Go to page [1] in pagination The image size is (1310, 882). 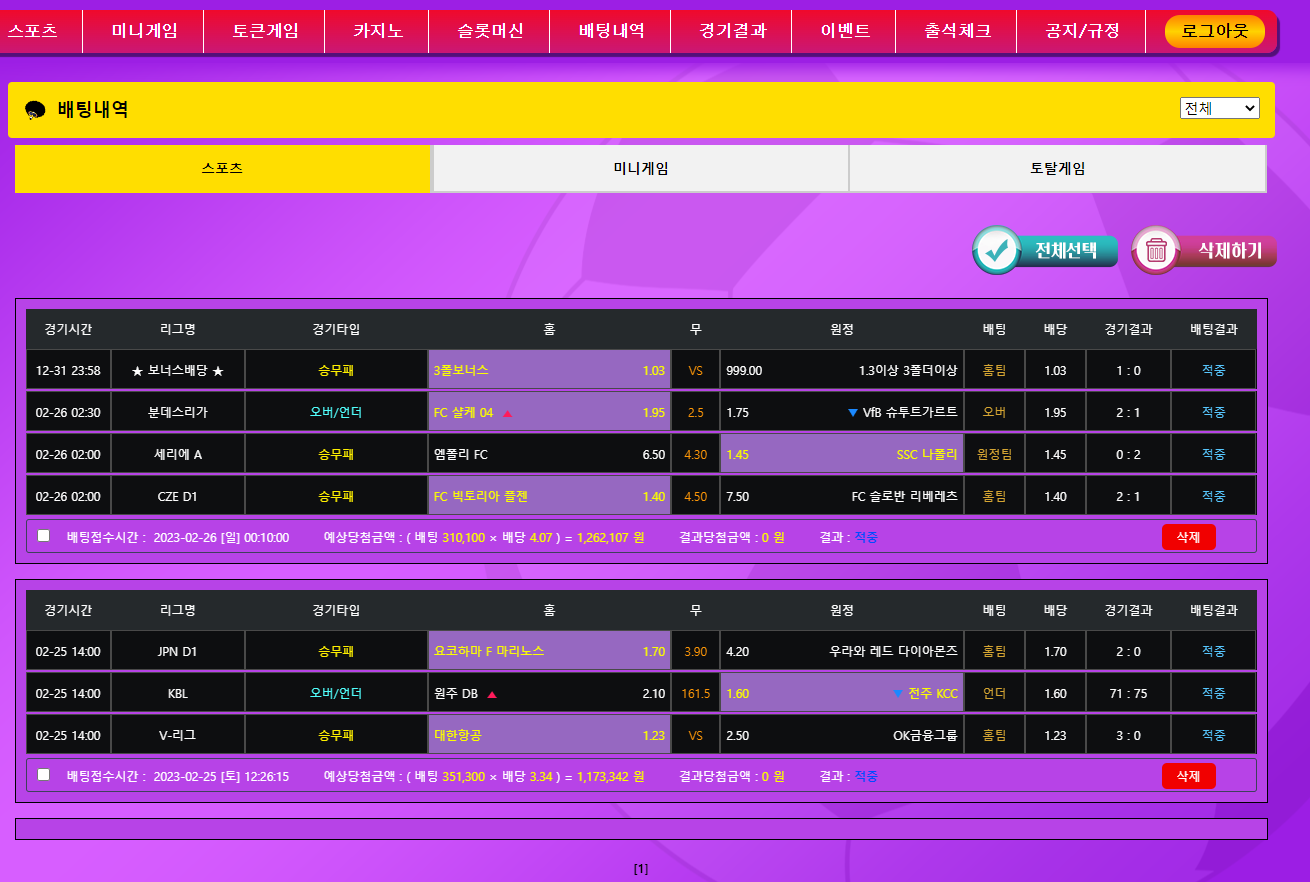click(x=641, y=869)
